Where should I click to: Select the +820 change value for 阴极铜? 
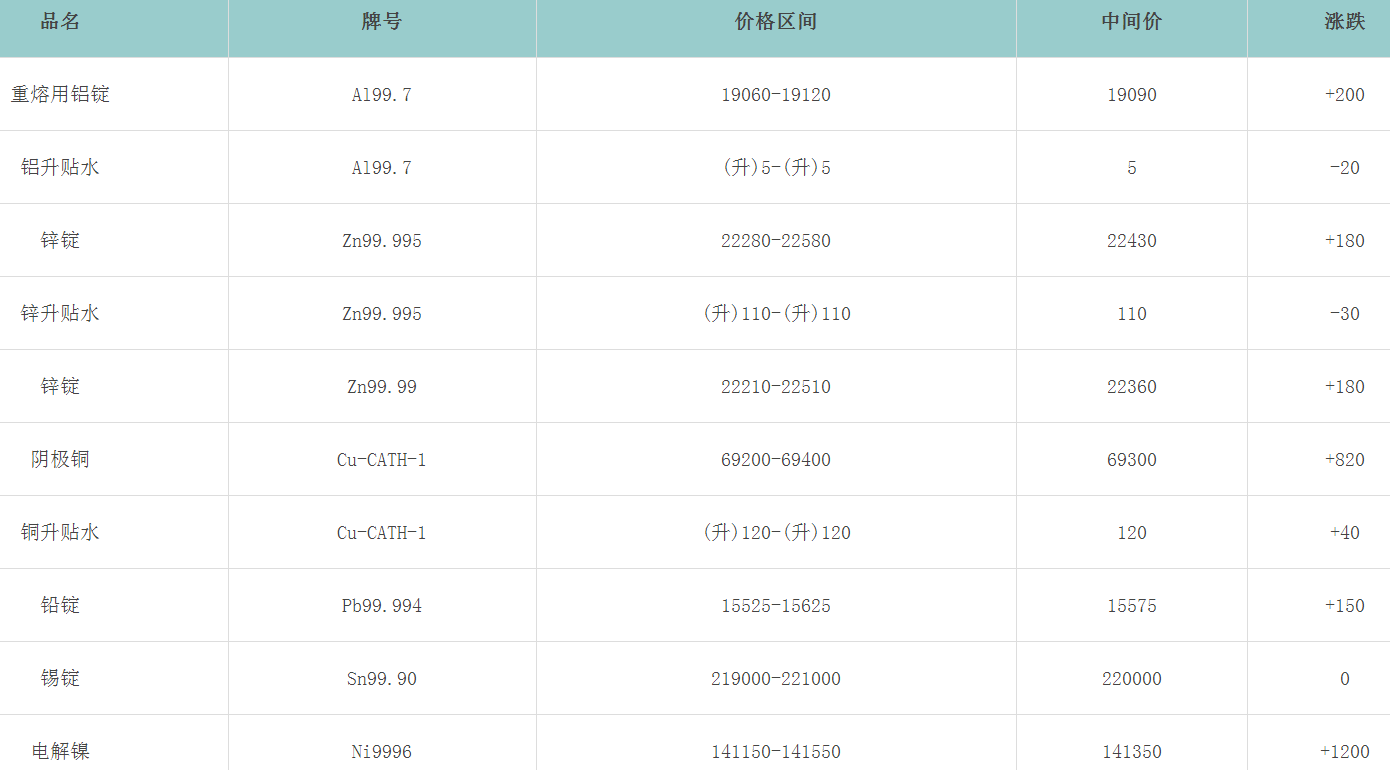click(1344, 460)
